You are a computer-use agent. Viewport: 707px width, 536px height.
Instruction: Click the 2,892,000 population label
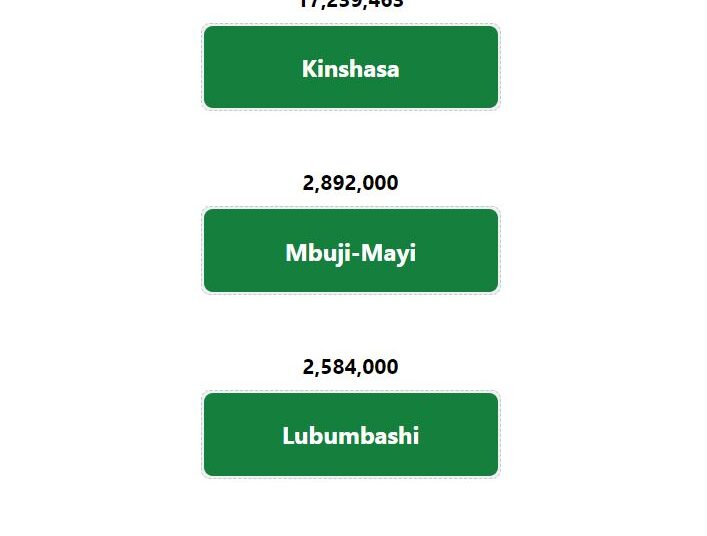point(350,183)
